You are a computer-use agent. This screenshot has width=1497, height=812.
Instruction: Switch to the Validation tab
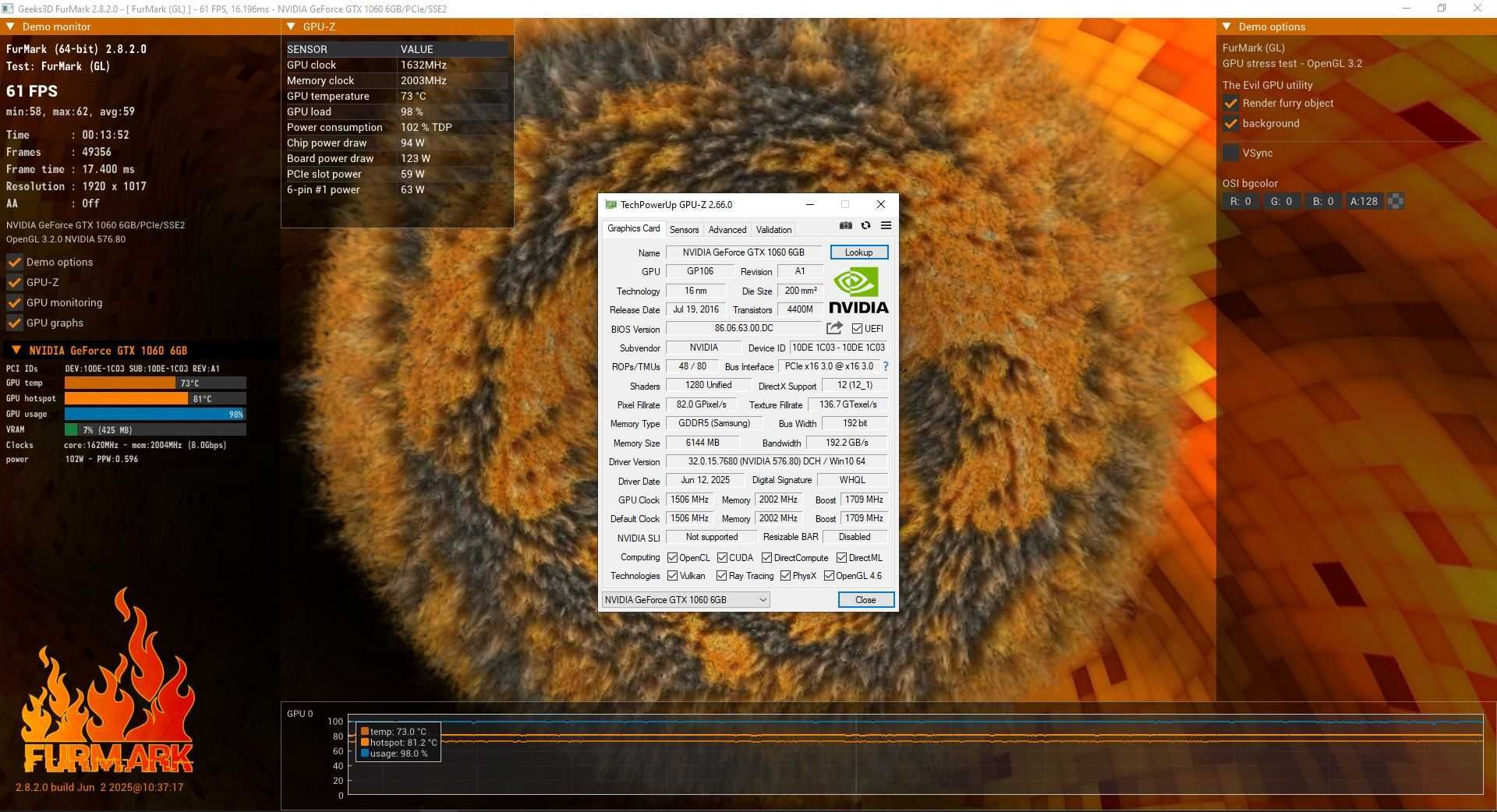[773, 230]
